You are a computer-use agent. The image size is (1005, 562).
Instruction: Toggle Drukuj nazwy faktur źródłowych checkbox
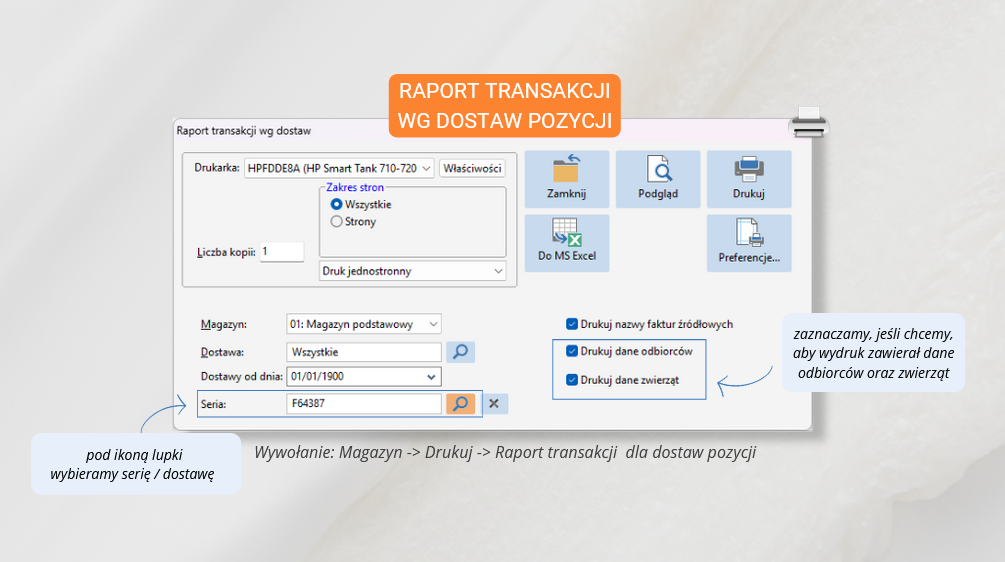pyautogui.click(x=572, y=324)
